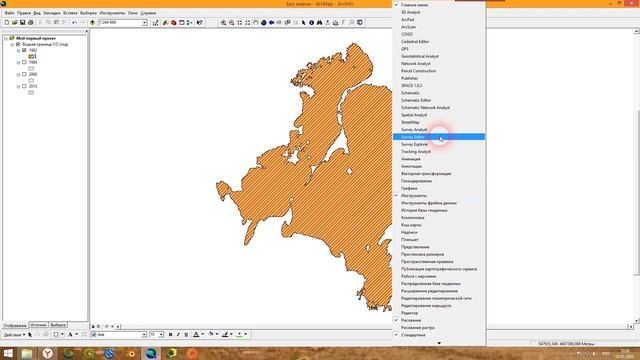This screenshot has height=360, width=640.
Task: Toggle the group layer visibility checkbox
Action: coord(18,44)
